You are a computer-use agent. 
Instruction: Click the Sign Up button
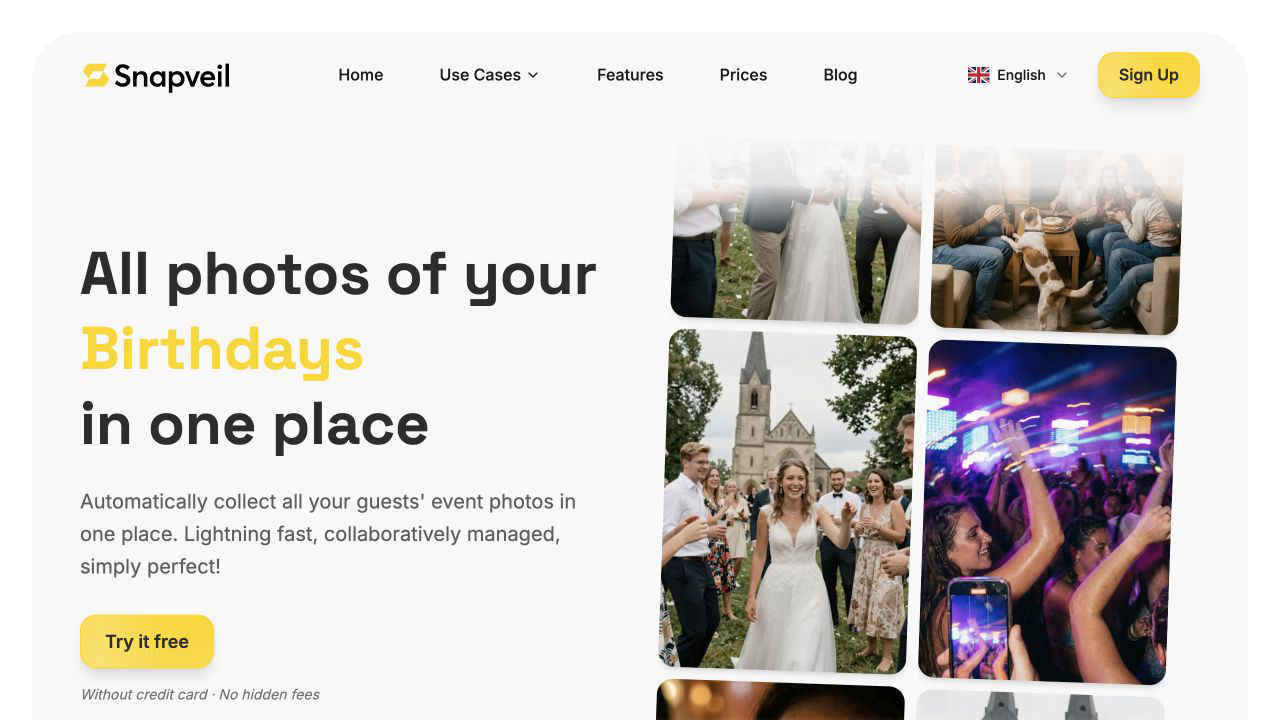tap(1148, 75)
